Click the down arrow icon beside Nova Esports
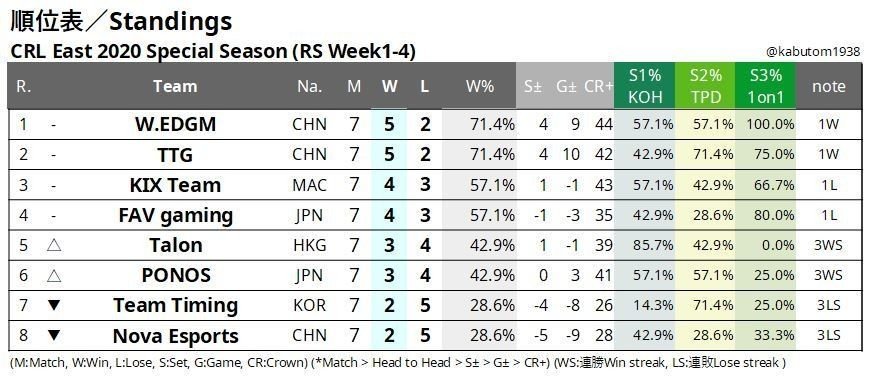The height and width of the screenshot is (377, 870). 54,335
